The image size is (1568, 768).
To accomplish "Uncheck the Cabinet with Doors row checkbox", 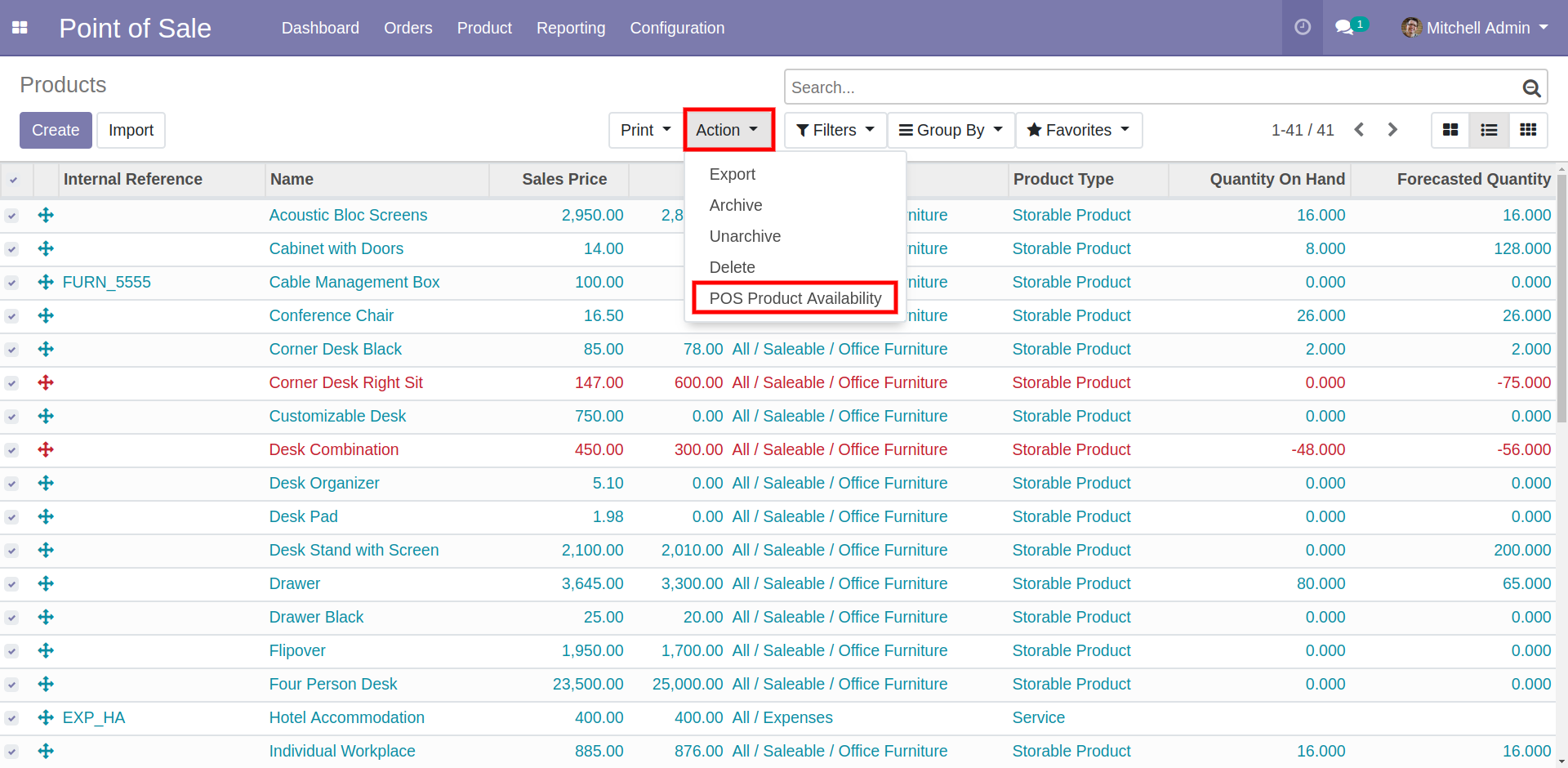I will coord(11,249).
